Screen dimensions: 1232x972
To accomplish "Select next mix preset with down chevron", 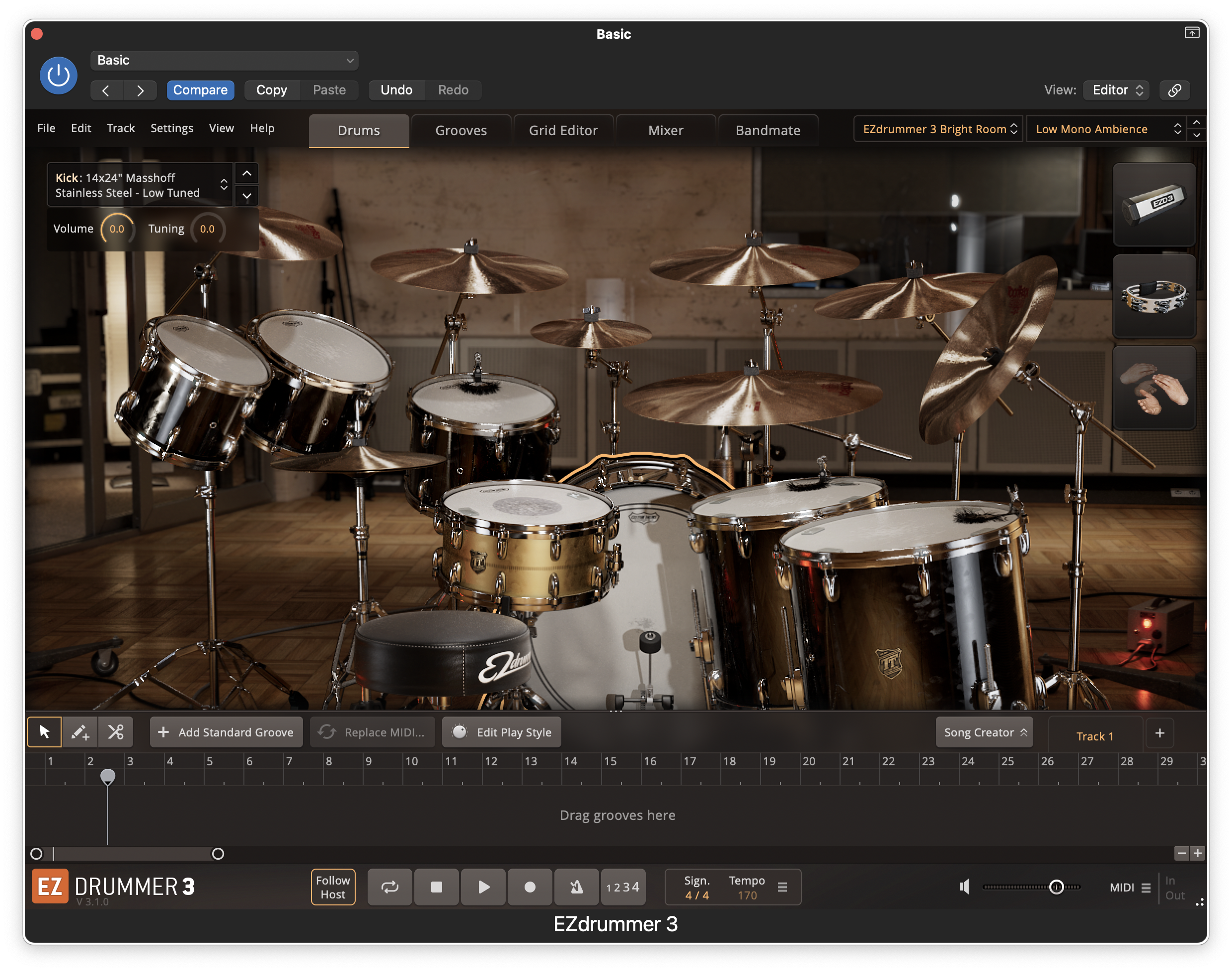I will coord(1196,136).
